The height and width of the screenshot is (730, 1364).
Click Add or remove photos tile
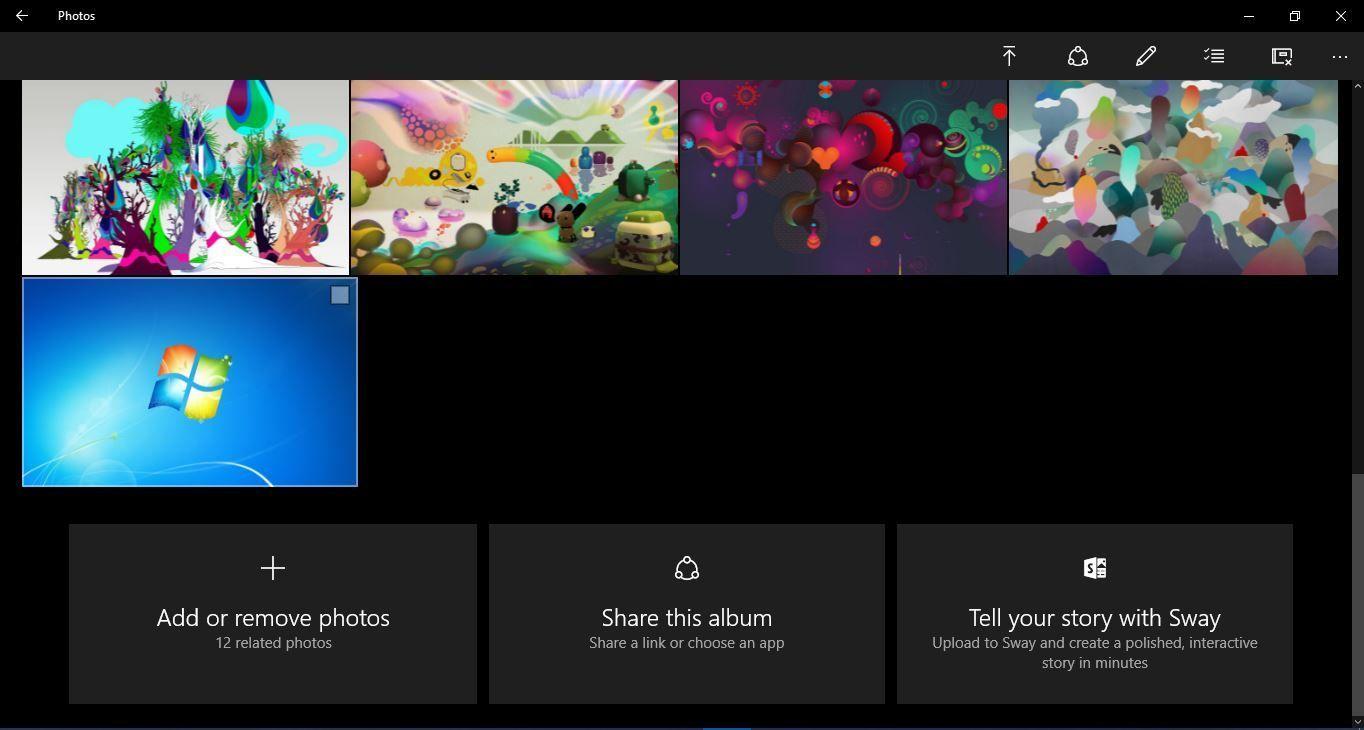pyautogui.click(x=273, y=614)
